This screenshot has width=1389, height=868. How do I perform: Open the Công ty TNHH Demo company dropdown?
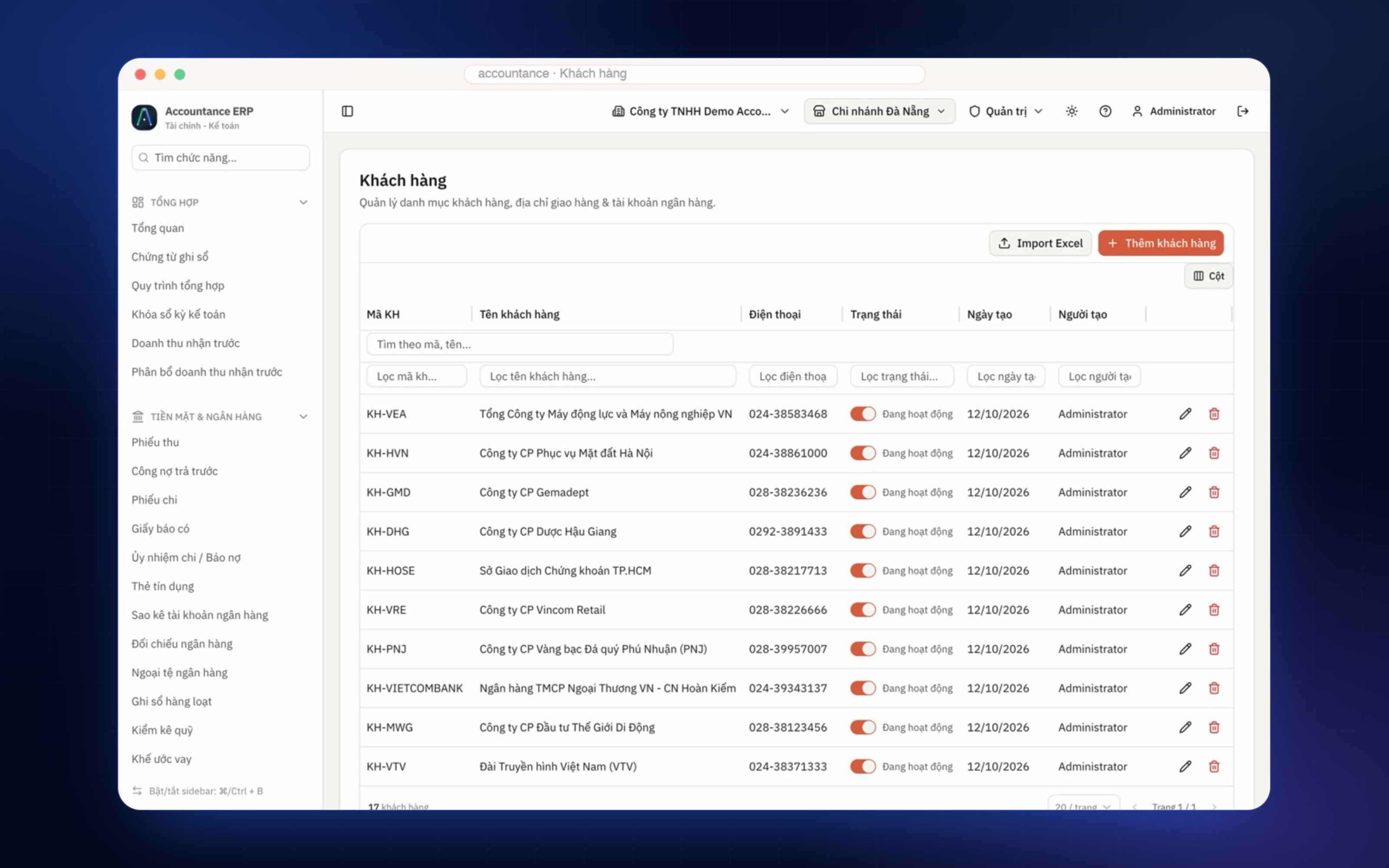701,112
